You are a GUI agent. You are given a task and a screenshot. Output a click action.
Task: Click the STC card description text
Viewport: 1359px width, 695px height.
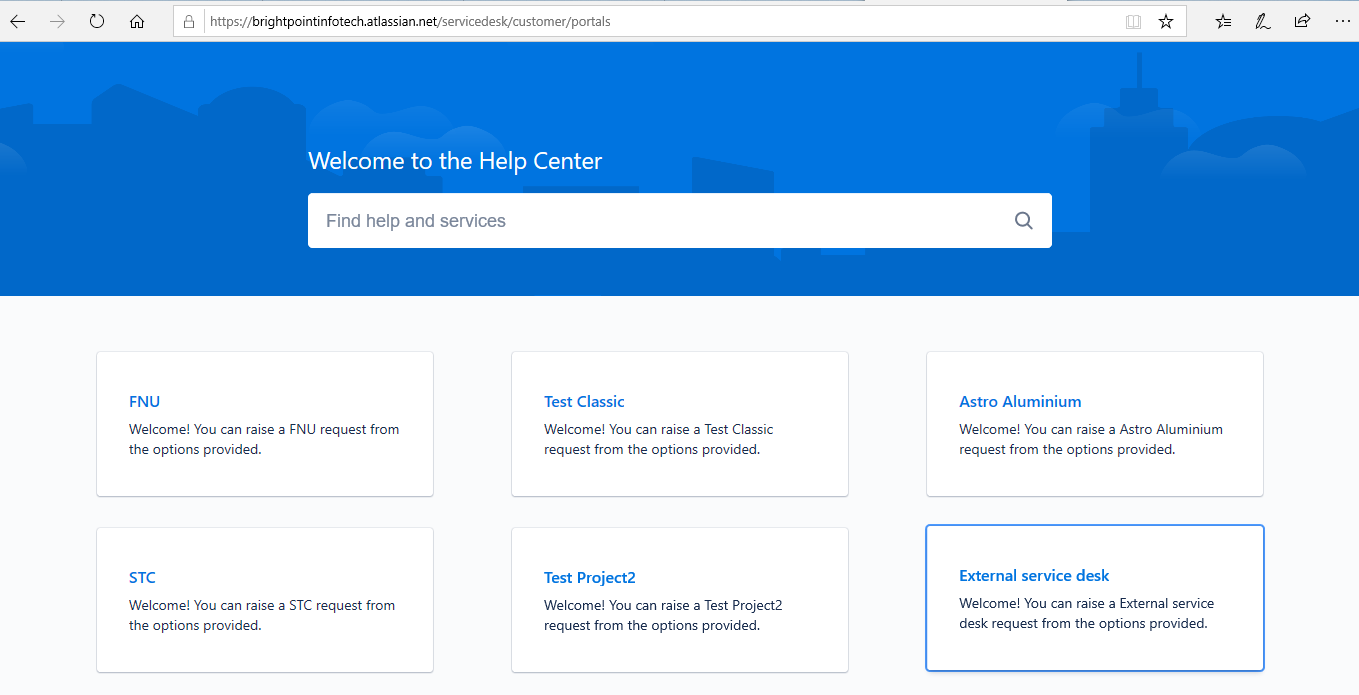pos(262,616)
